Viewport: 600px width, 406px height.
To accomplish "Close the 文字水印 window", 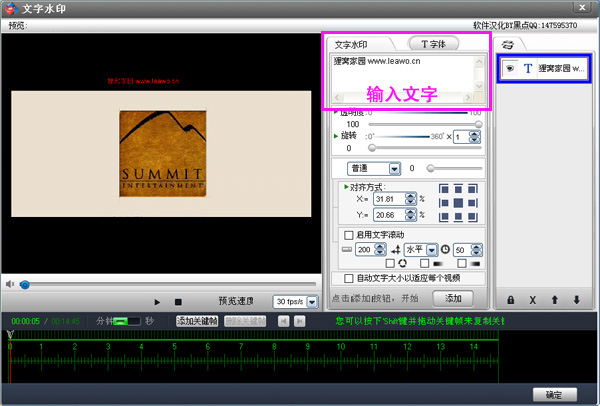I will 582,7.
